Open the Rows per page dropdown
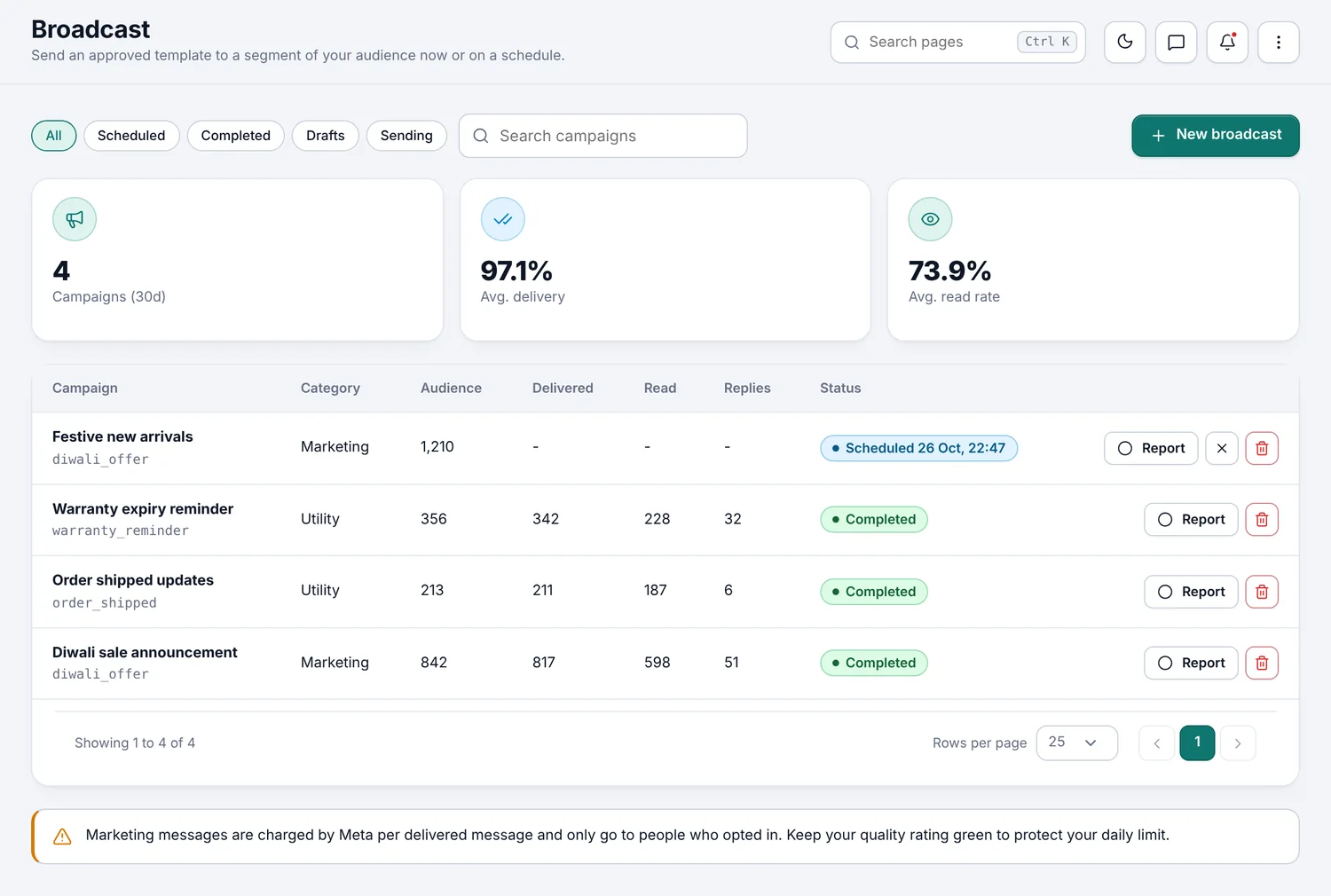This screenshot has height=896, width=1331. [x=1076, y=743]
